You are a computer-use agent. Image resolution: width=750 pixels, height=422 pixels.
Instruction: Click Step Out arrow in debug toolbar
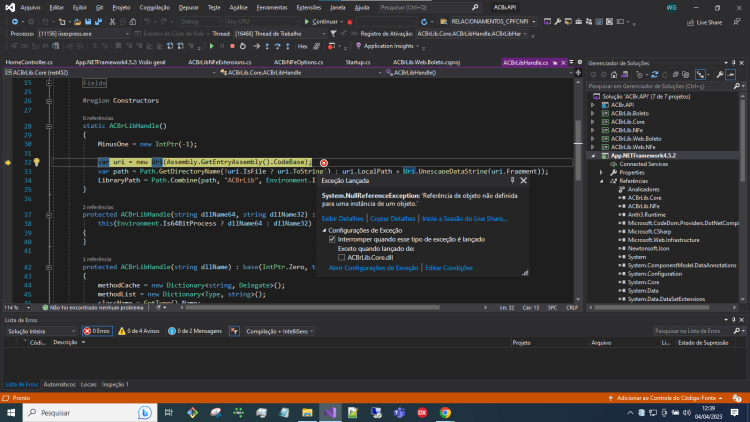coord(288,46)
